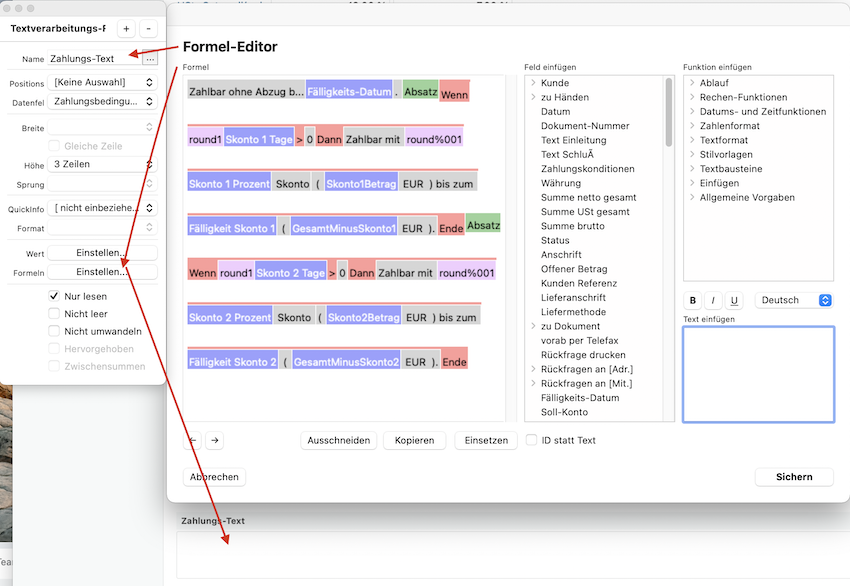
Task: Select Fälligkeits-Datum in the field list
Action: [x=580, y=398]
